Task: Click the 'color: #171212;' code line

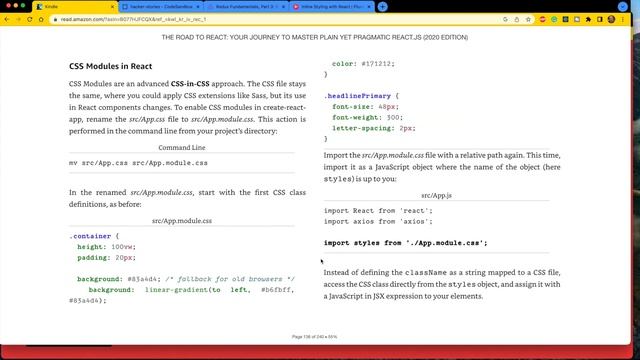Action: [363, 64]
